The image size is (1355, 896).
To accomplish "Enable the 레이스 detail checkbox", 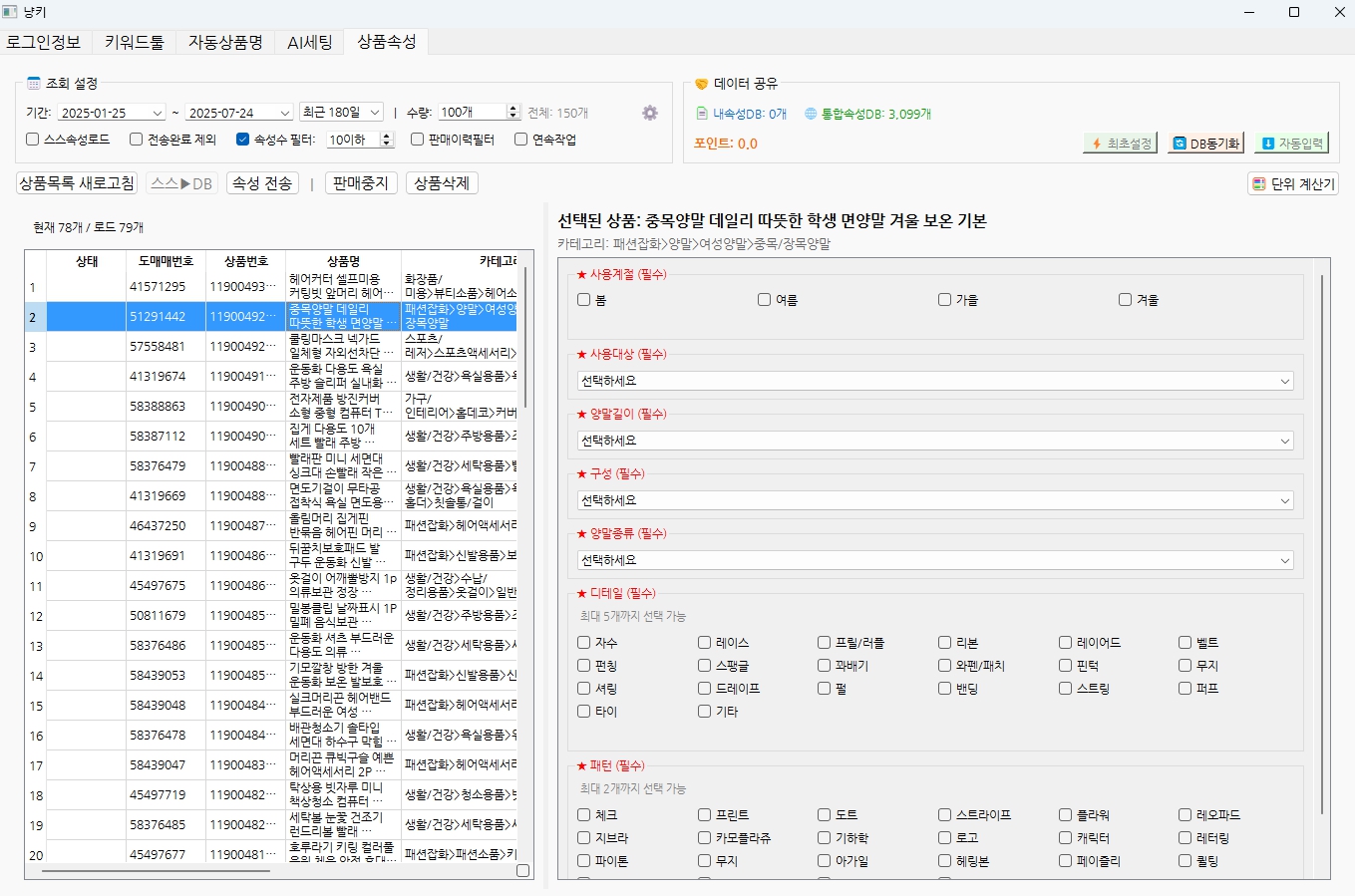I will [x=703, y=642].
